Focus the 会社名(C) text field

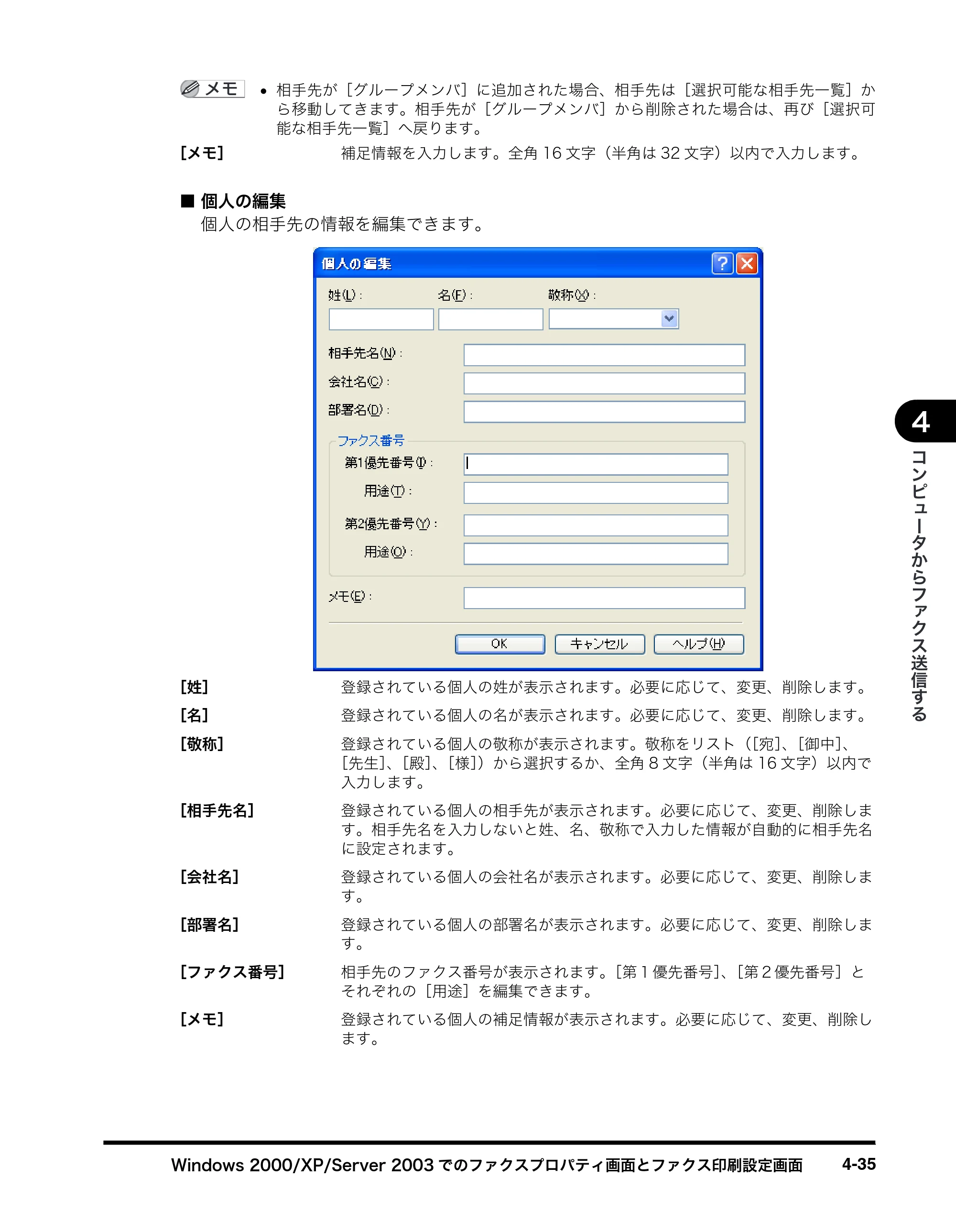coord(604,383)
